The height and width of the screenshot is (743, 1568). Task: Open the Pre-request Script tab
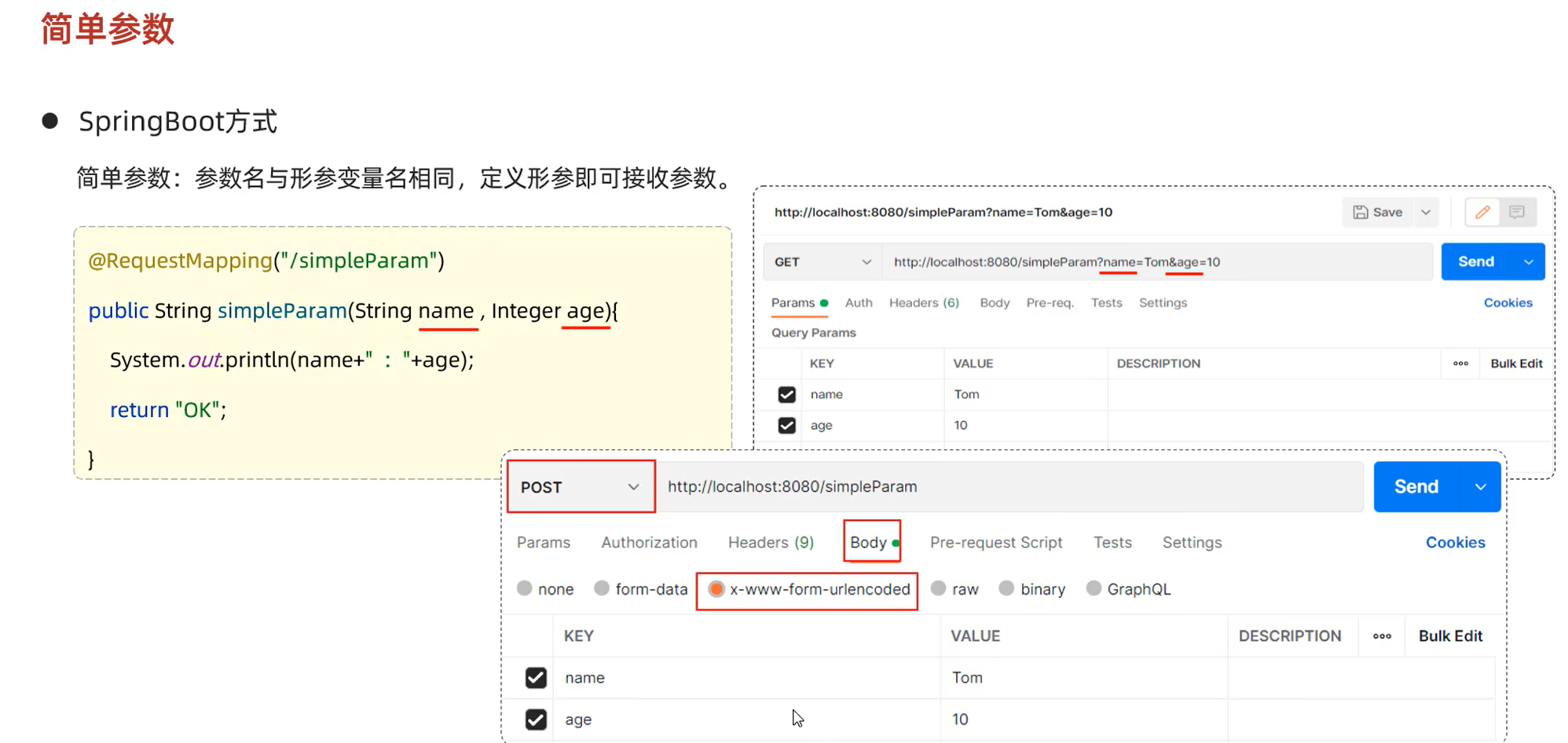[996, 542]
